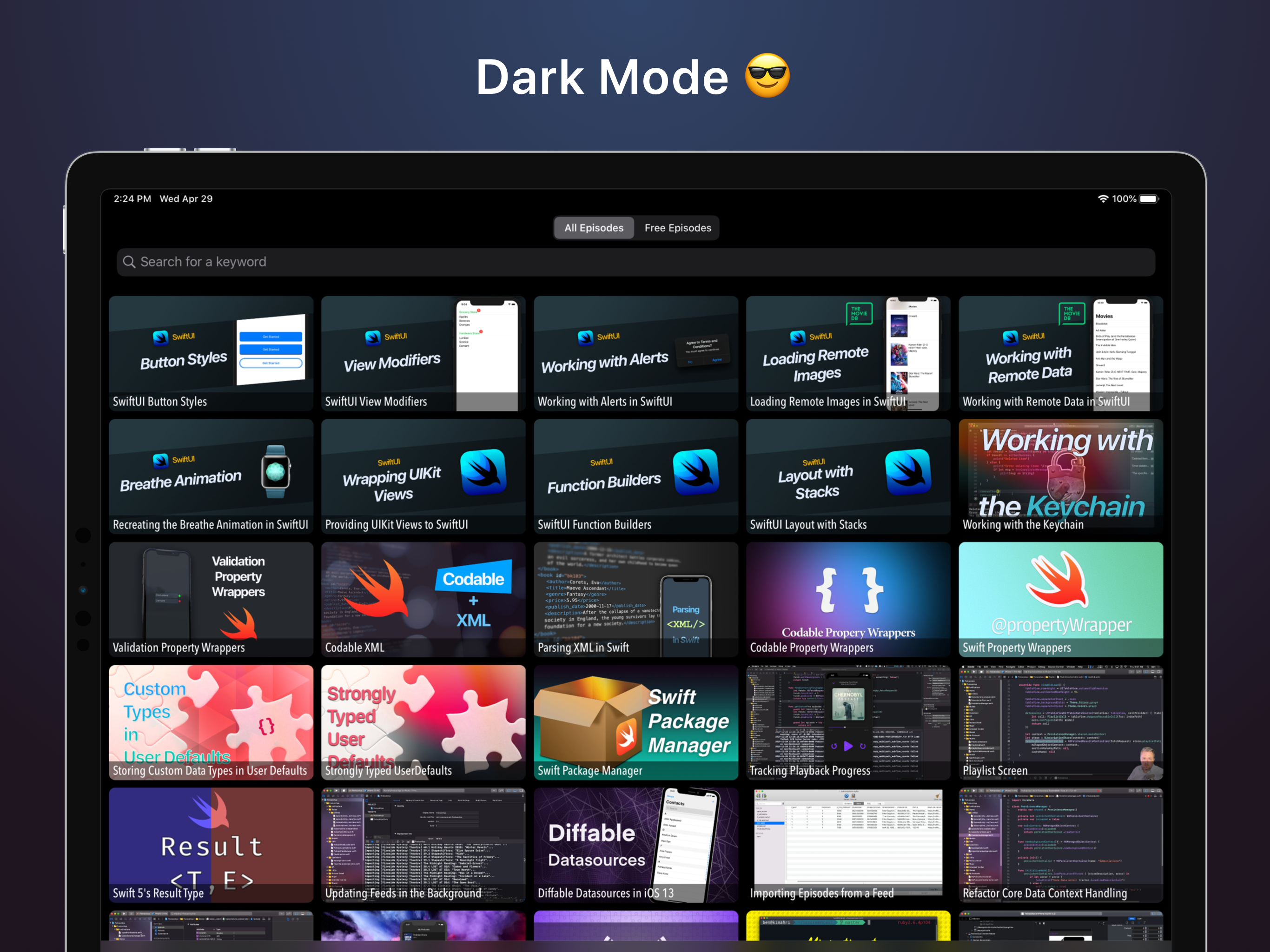The height and width of the screenshot is (952, 1270).
Task: Open the SwiftUI Button Styles episode
Action: [211, 353]
